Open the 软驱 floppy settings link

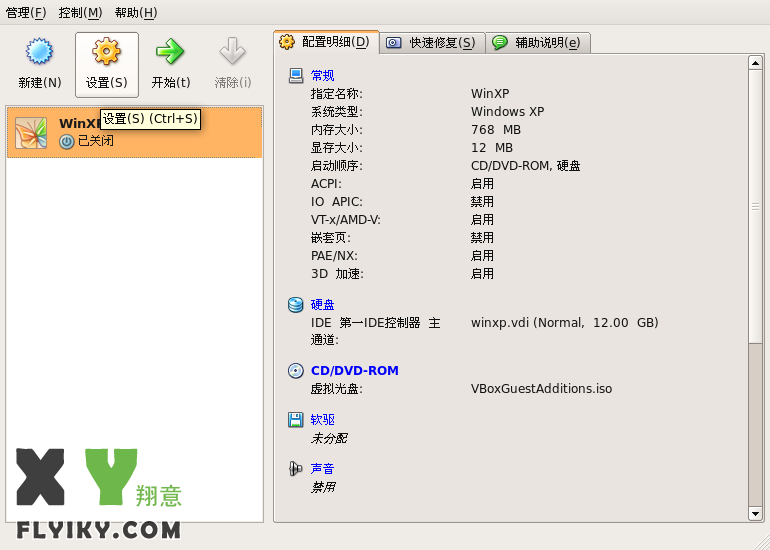tap(323, 419)
